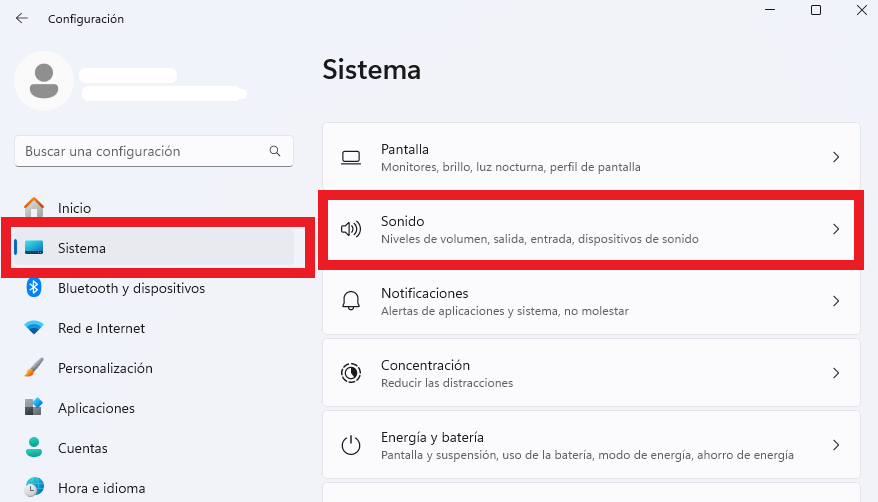This screenshot has height=502, width=878.
Task: Click the Inicio home icon
Action: [x=34, y=208]
